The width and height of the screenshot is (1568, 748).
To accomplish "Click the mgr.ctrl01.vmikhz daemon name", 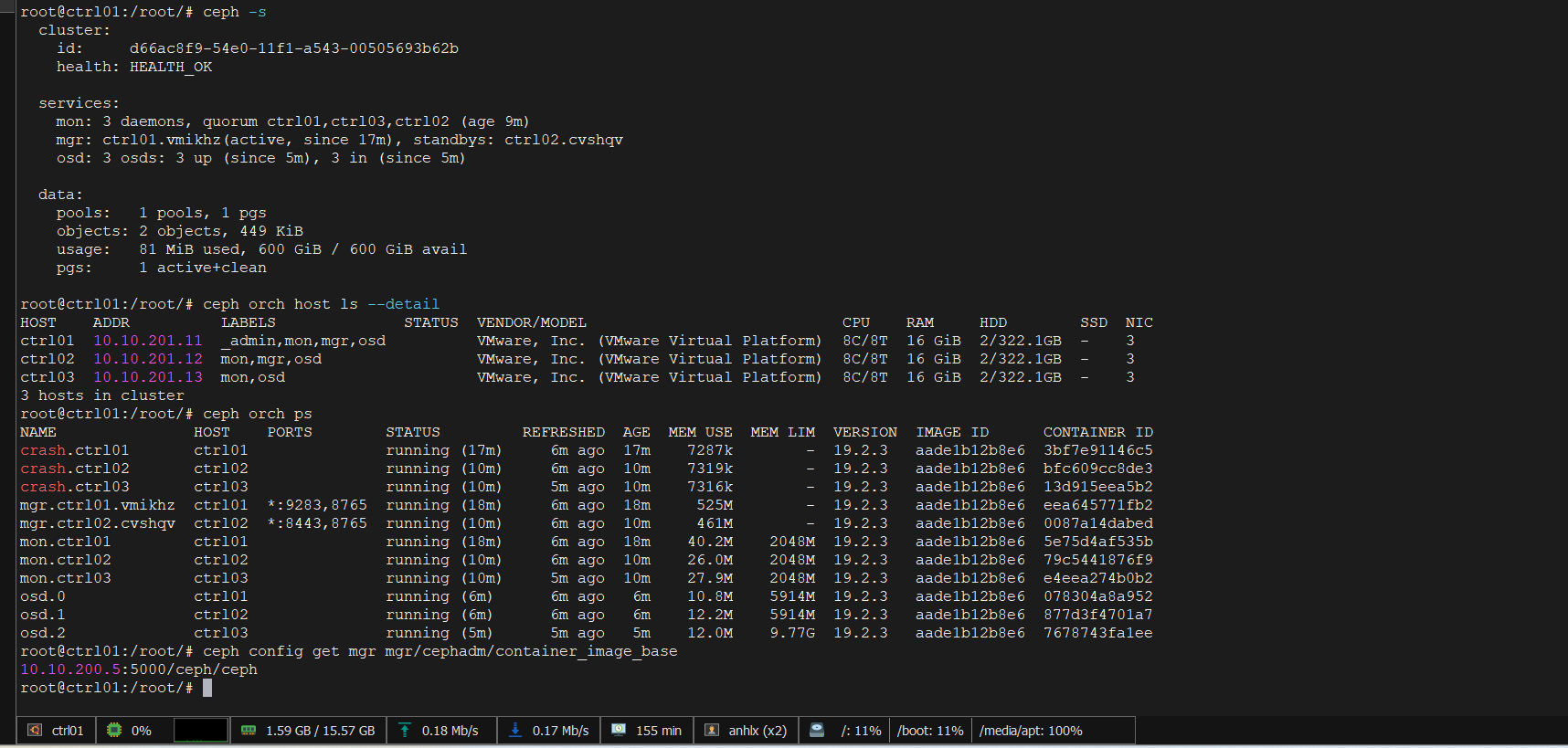I will (x=98, y=505).
